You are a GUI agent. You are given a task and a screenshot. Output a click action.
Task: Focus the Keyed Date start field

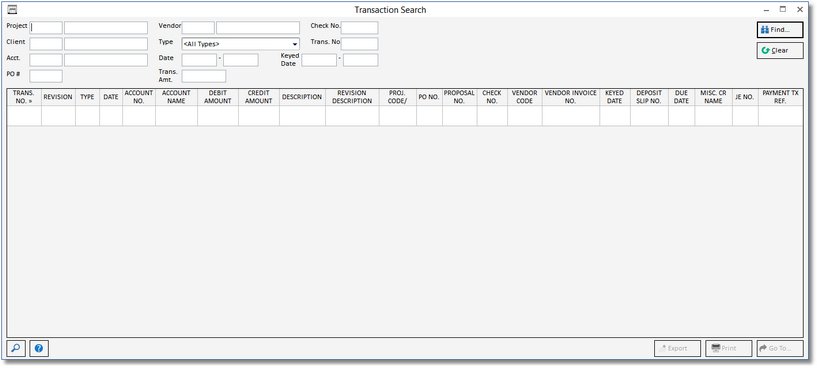(x=319, y=60)
